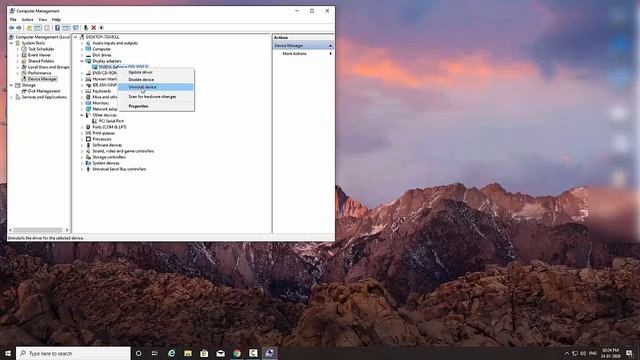Show hidden system tray icons
The width and height of the screenshot is (640, 360).
point(567,353)
